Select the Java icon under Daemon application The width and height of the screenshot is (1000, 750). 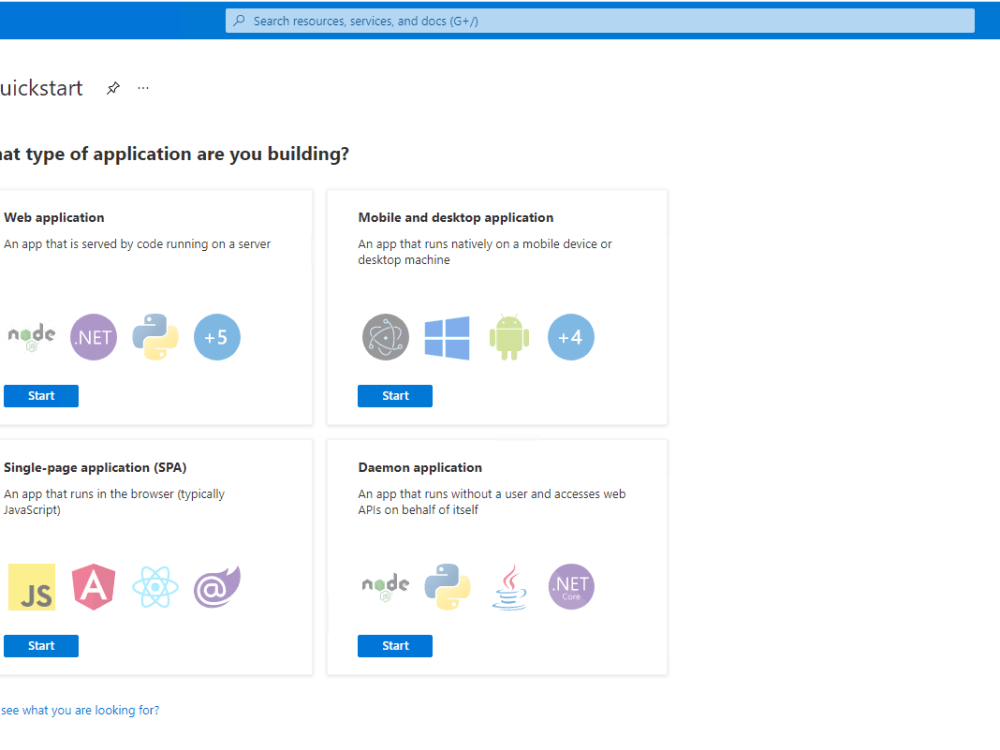(x=509, y=587)
